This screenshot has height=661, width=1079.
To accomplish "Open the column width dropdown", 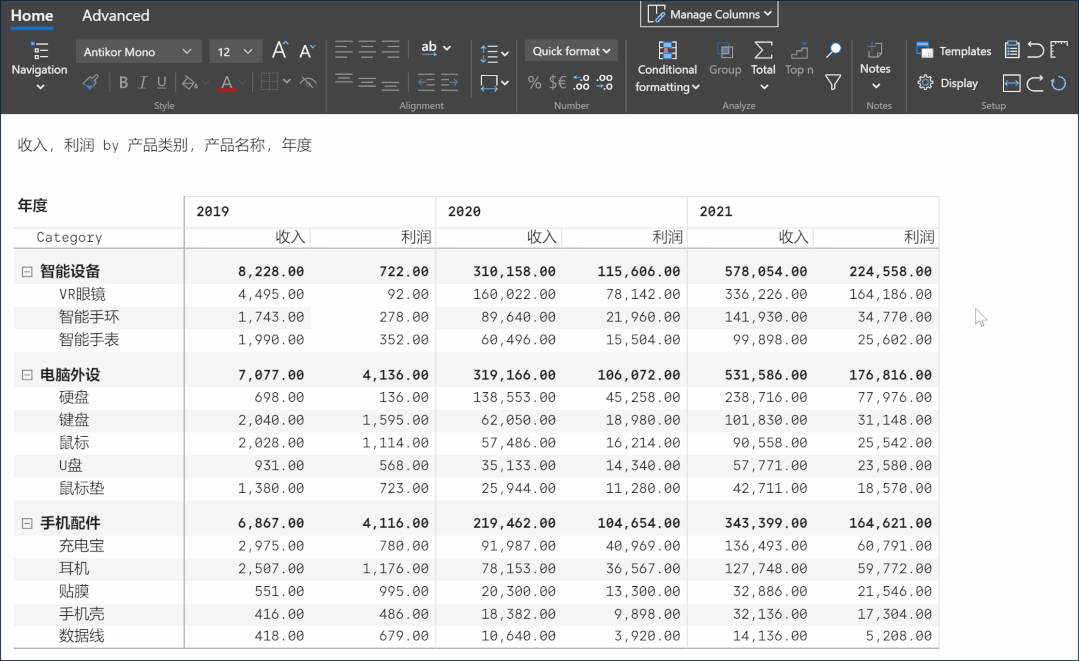I will pyautogui.click(x=494, y=83).
